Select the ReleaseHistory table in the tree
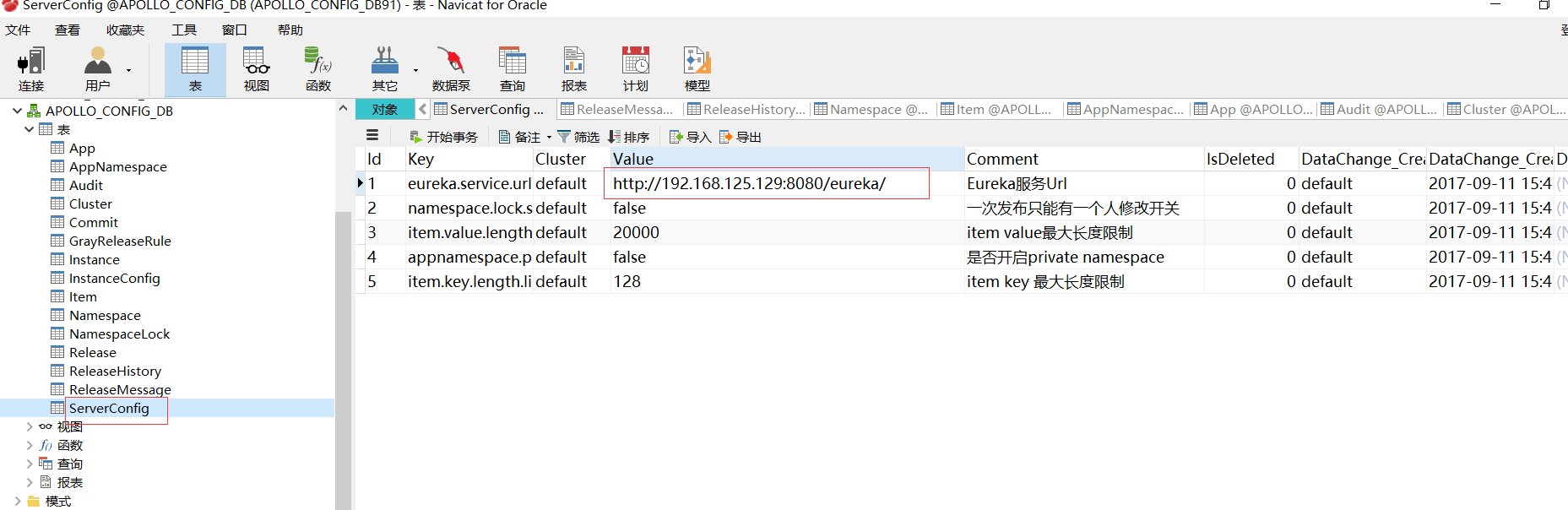1568x510 pixels. coord(115,371)
